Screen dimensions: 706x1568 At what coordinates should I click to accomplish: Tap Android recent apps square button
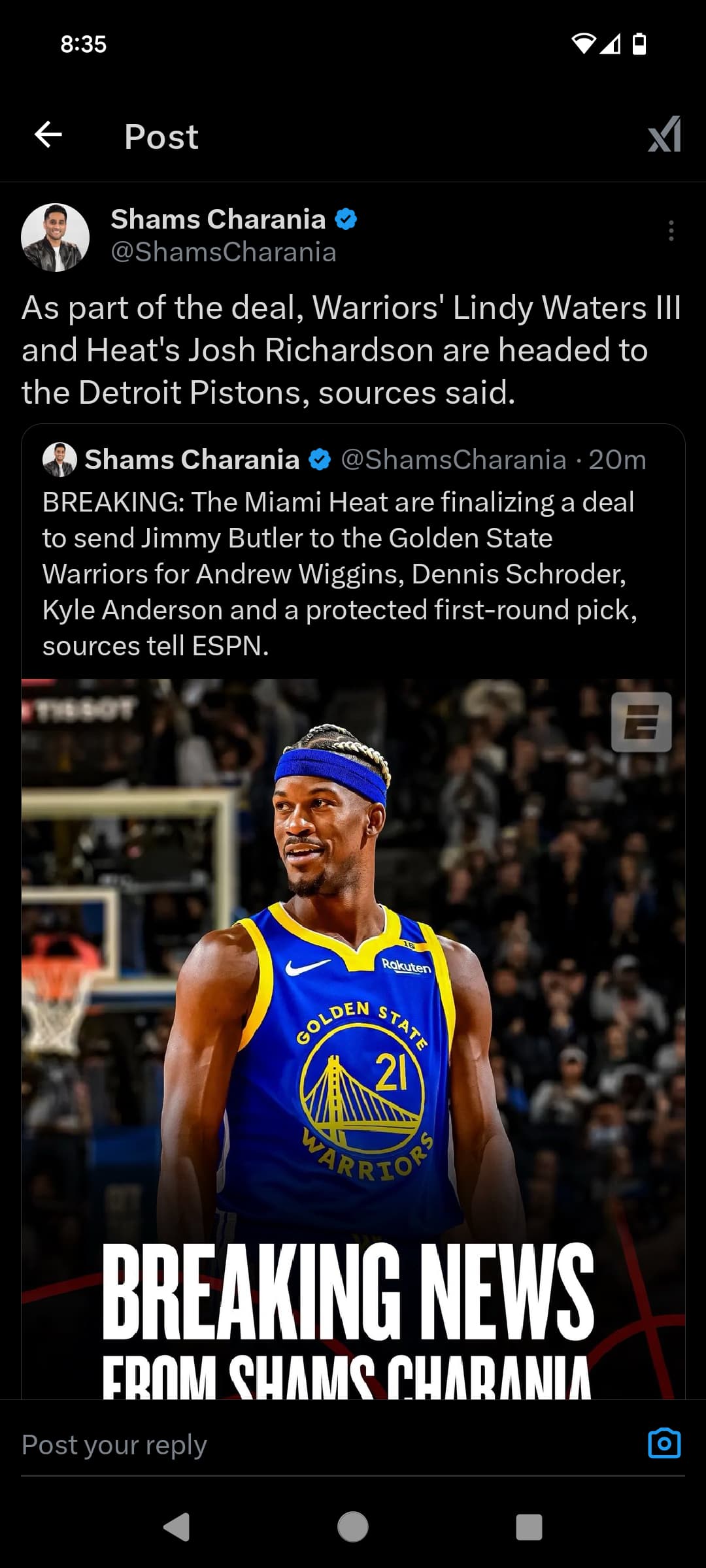click(529, 1527)
